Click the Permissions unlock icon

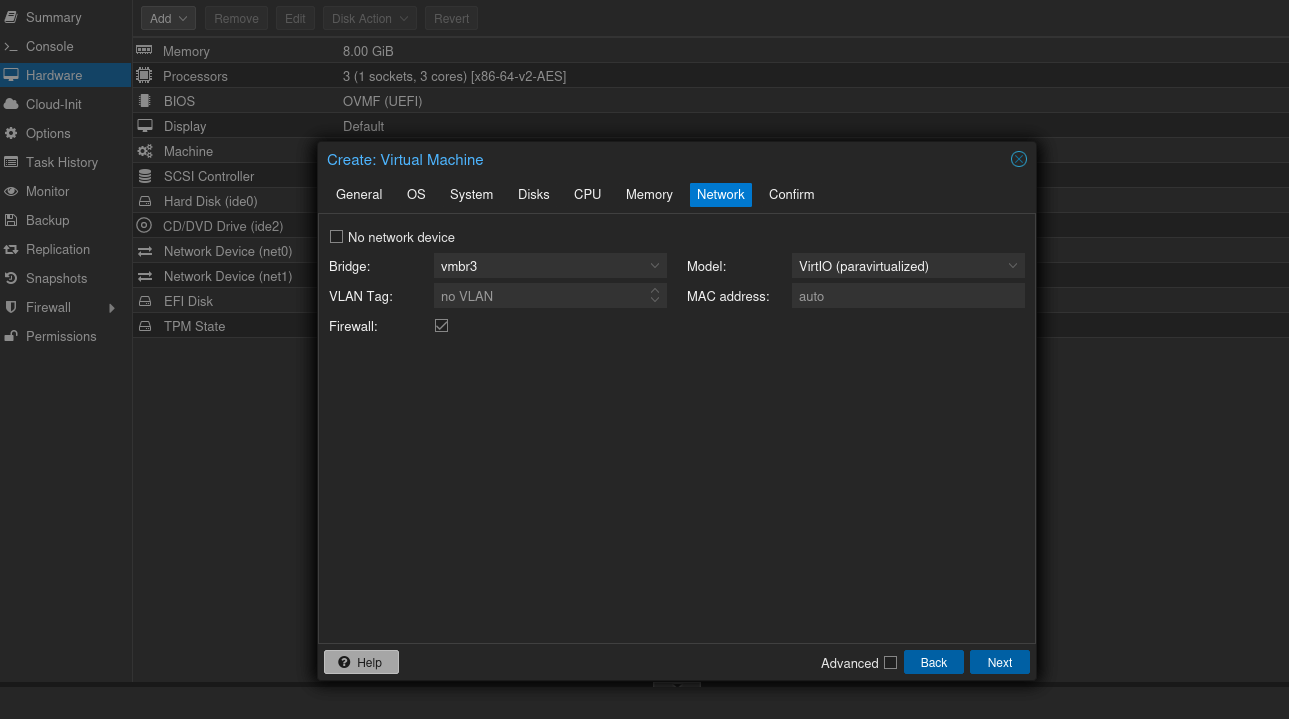pos(11,336)
